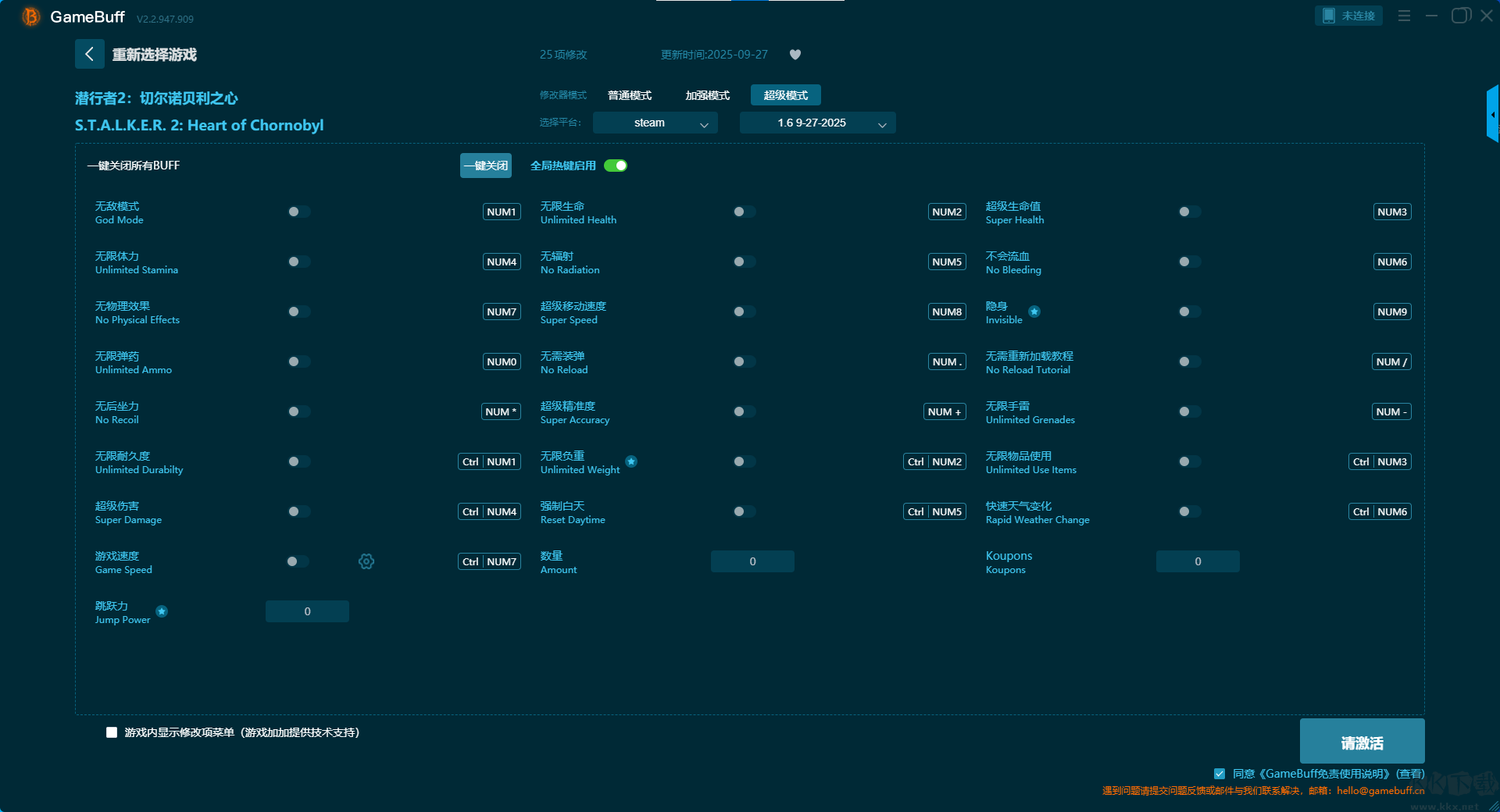Image resolution: width=1500 pixels, height=812 pixels.
Task: Click the back arrow to reselect game
Action: click(89, 54)
